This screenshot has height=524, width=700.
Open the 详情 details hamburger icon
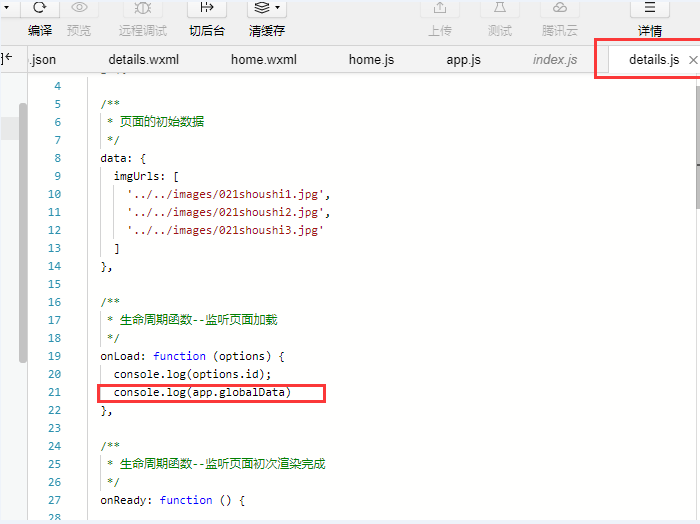(x=650, y=7)
